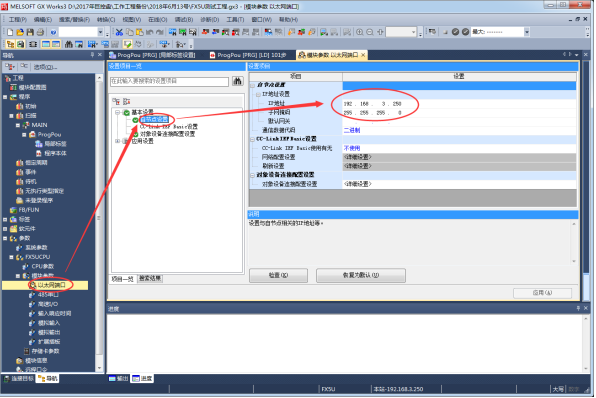Collapse the 基本设置 tree node
The height and width of the screenshot is (398, 596).
click(x=117, y=113)
